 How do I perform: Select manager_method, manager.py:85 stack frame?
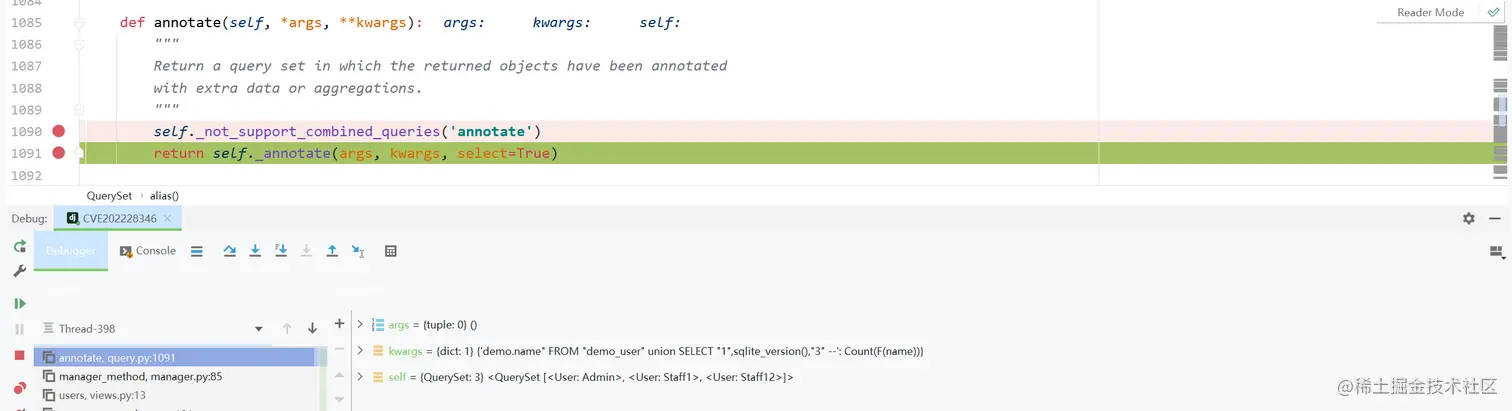pyautogui.click(x=140, y=377)
